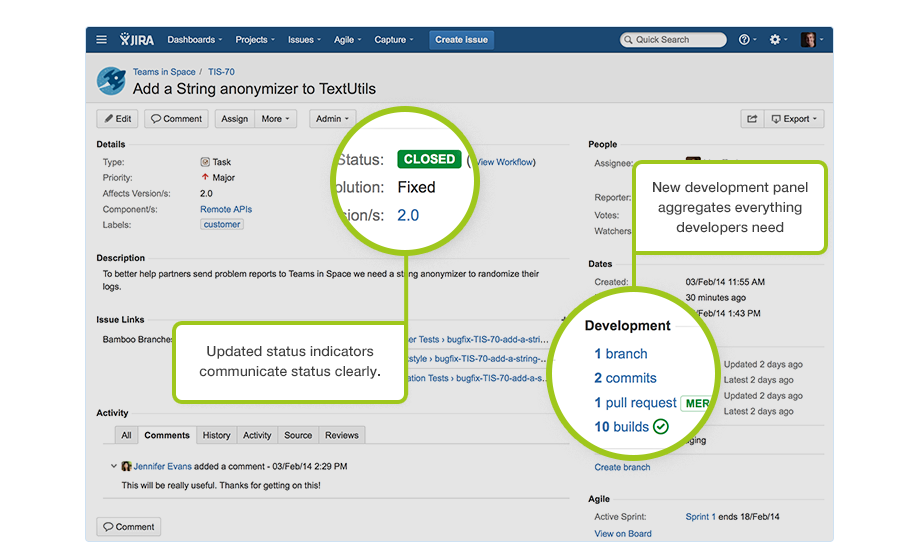Switch to the Reviews tab

pos(341,435)
